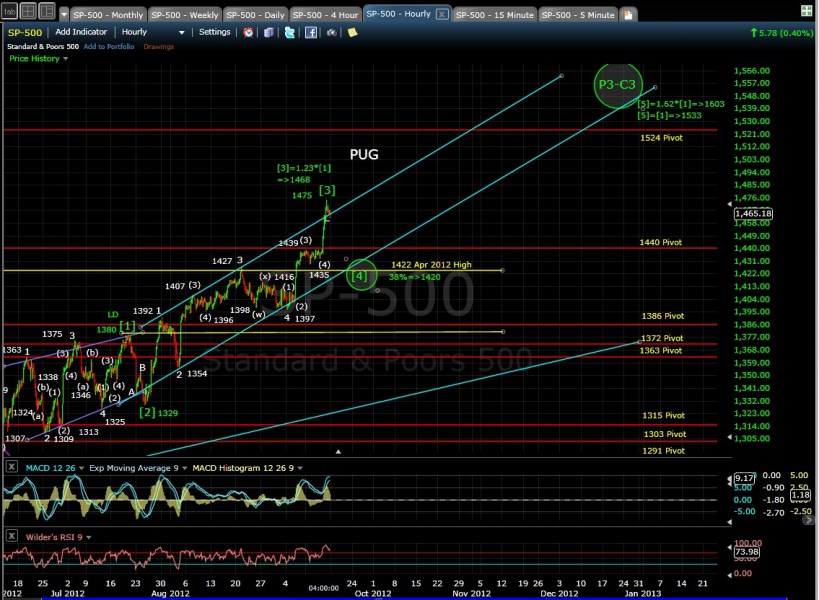
Task: Click the 1363 Pivot label
Action: [x=661, y=350]
